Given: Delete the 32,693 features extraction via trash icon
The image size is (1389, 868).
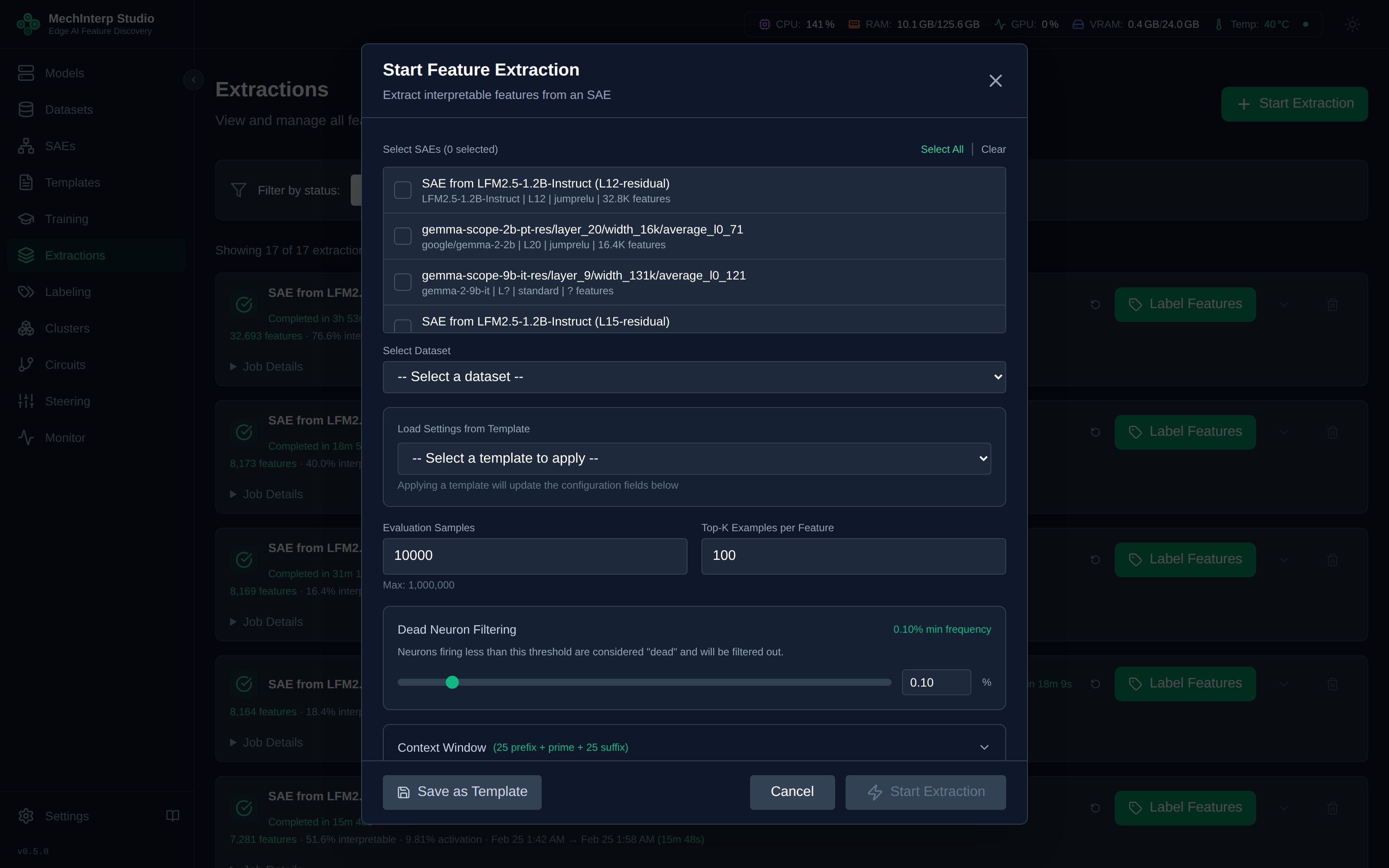Looking at the screenshot, I should (x=1333, y=305).
